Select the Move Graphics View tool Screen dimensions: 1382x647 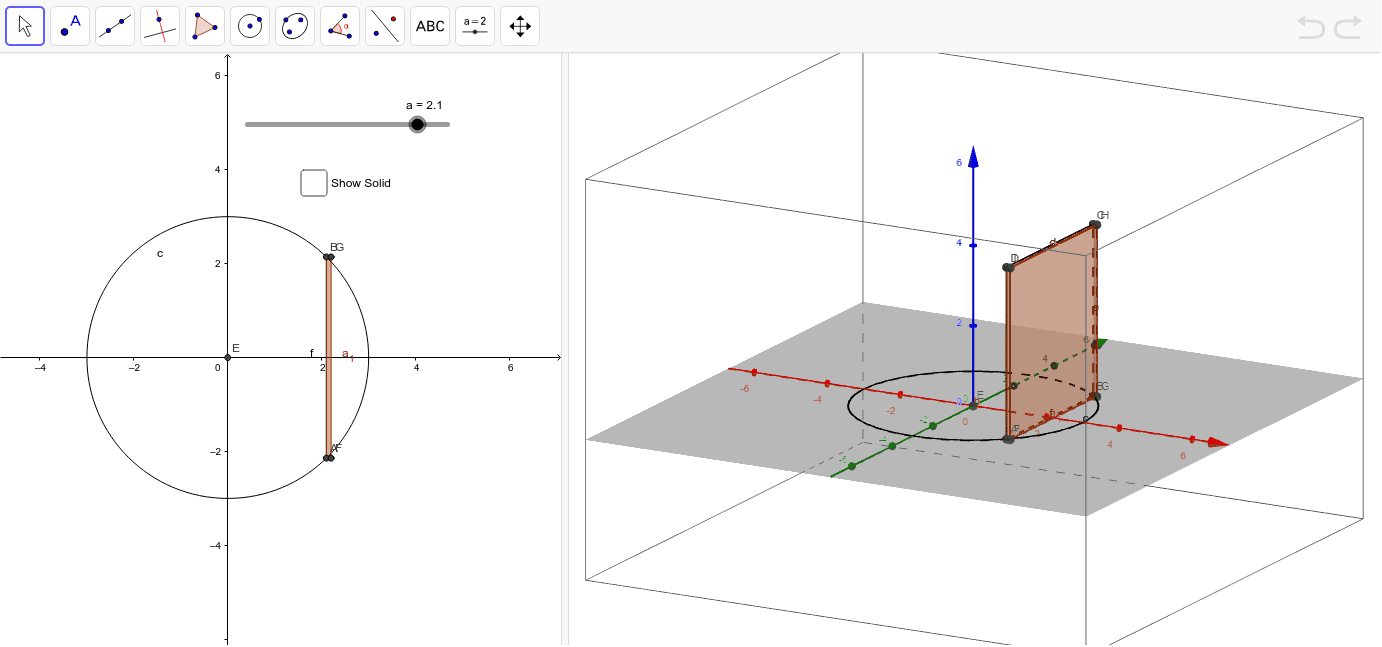[x=519, y=25]
